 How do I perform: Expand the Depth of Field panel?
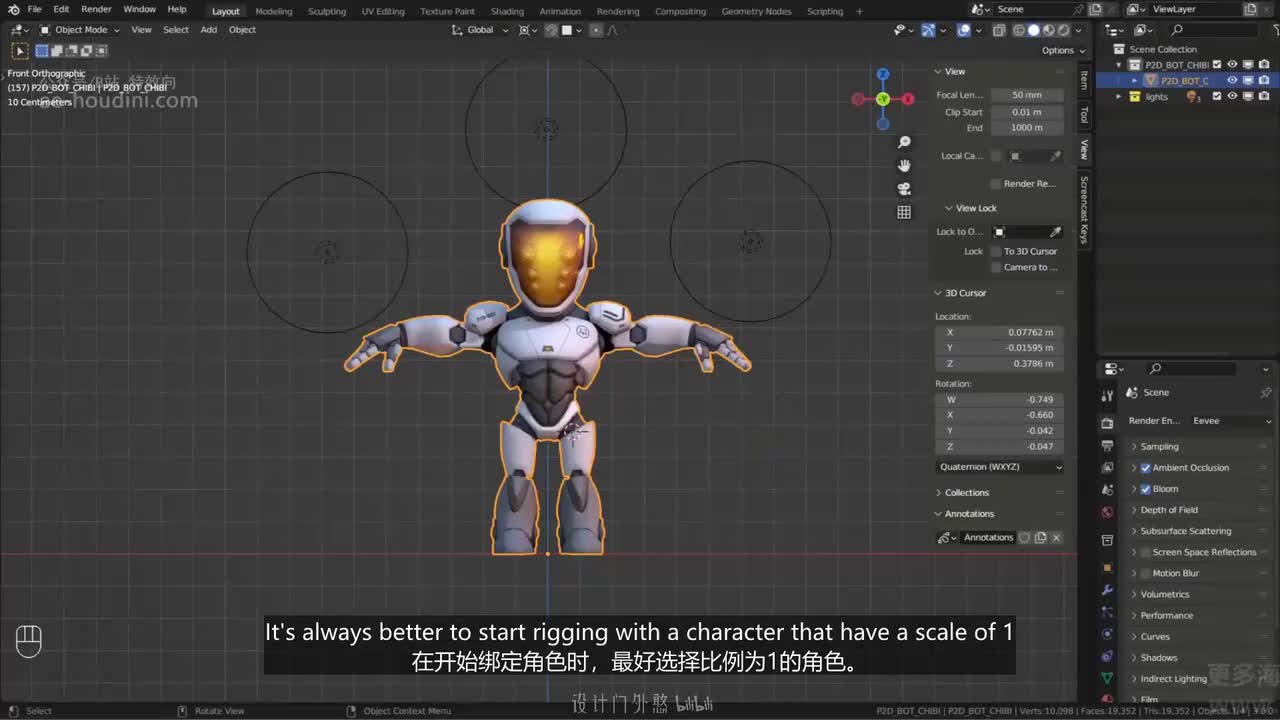[x=1169, y=510]
